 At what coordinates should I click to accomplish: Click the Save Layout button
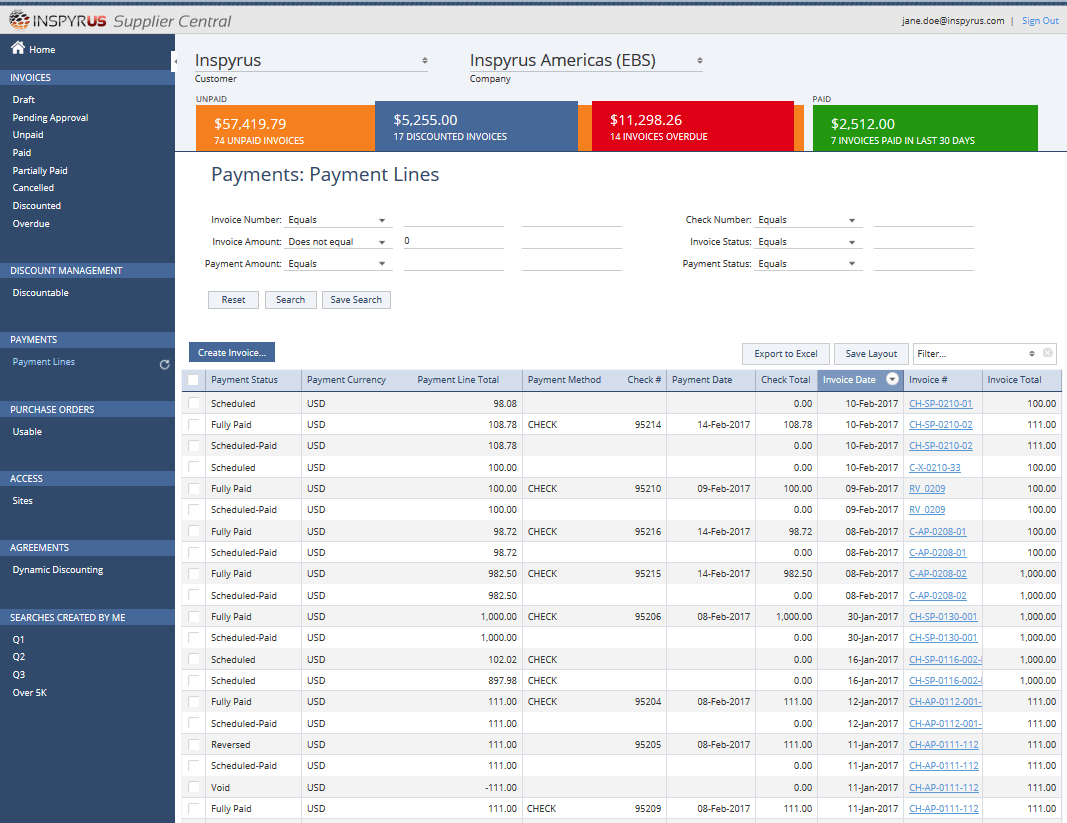click(871, 353)
